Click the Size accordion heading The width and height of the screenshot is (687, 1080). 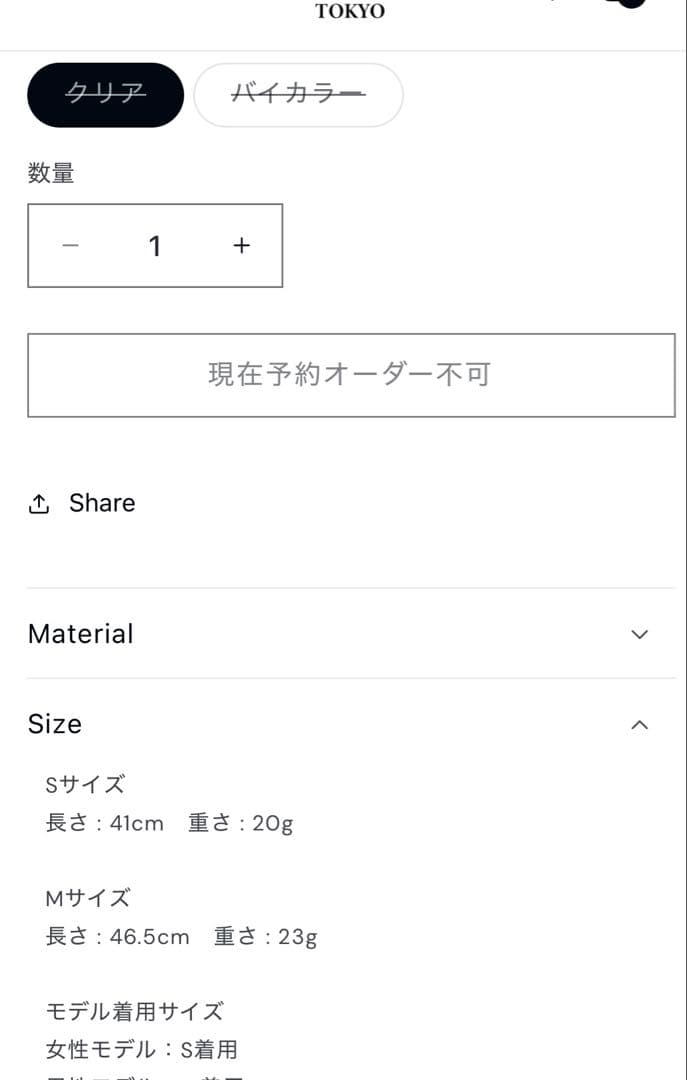[x=55, y=724]
